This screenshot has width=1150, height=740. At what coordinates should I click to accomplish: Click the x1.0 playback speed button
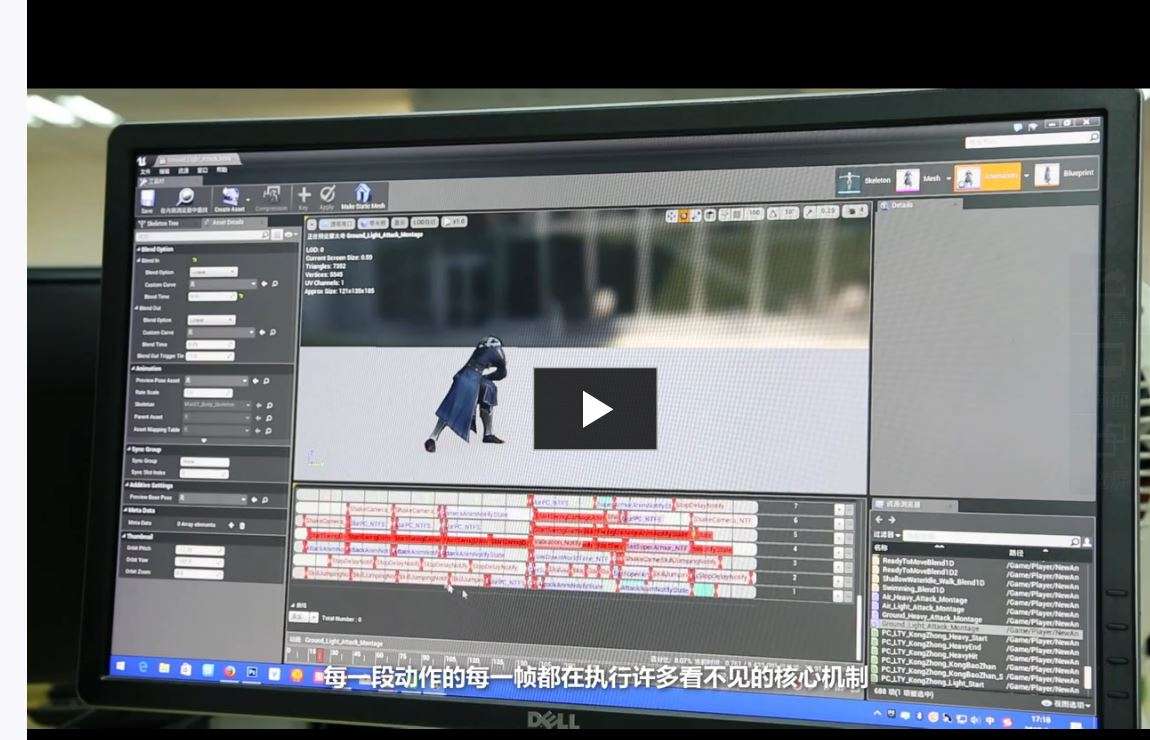coord(455,221)
